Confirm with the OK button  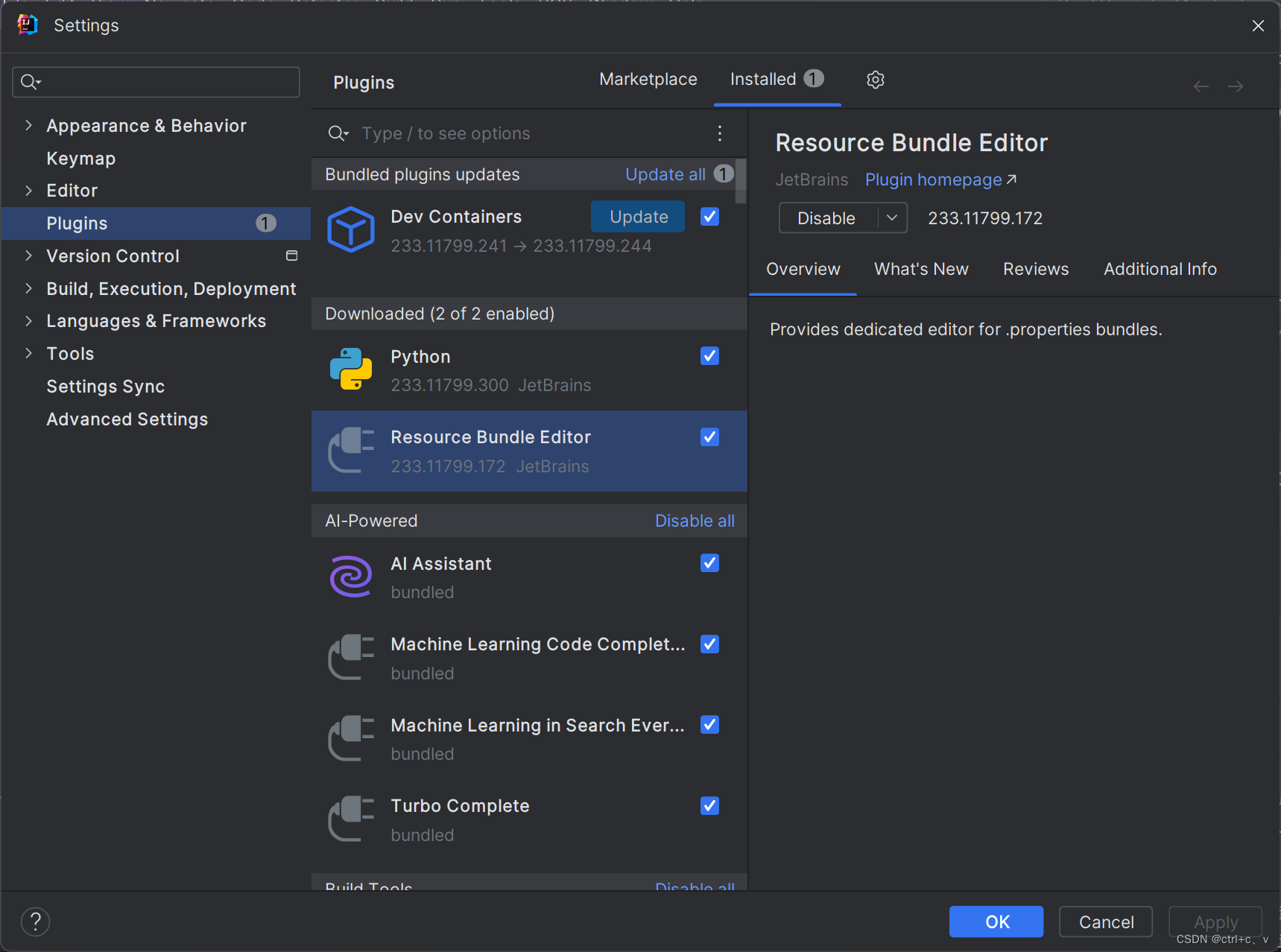click(996, 921)
